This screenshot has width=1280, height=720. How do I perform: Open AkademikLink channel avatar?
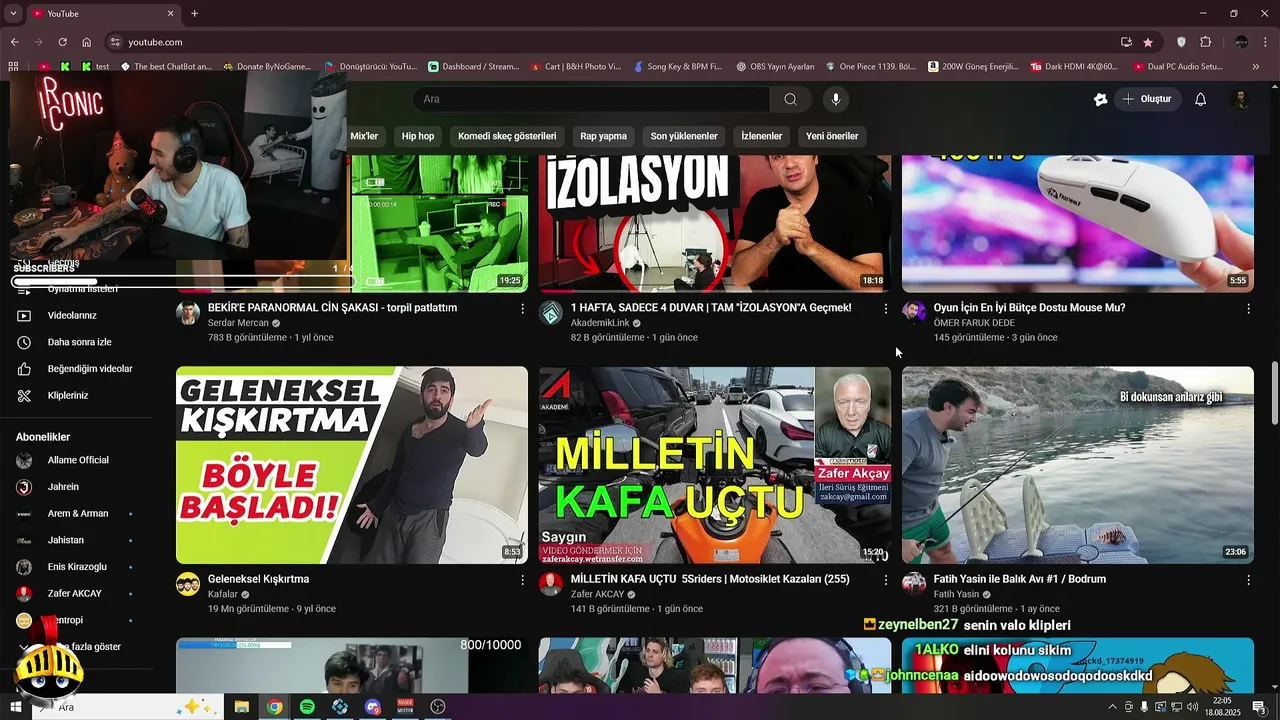(x=551, y=313)
